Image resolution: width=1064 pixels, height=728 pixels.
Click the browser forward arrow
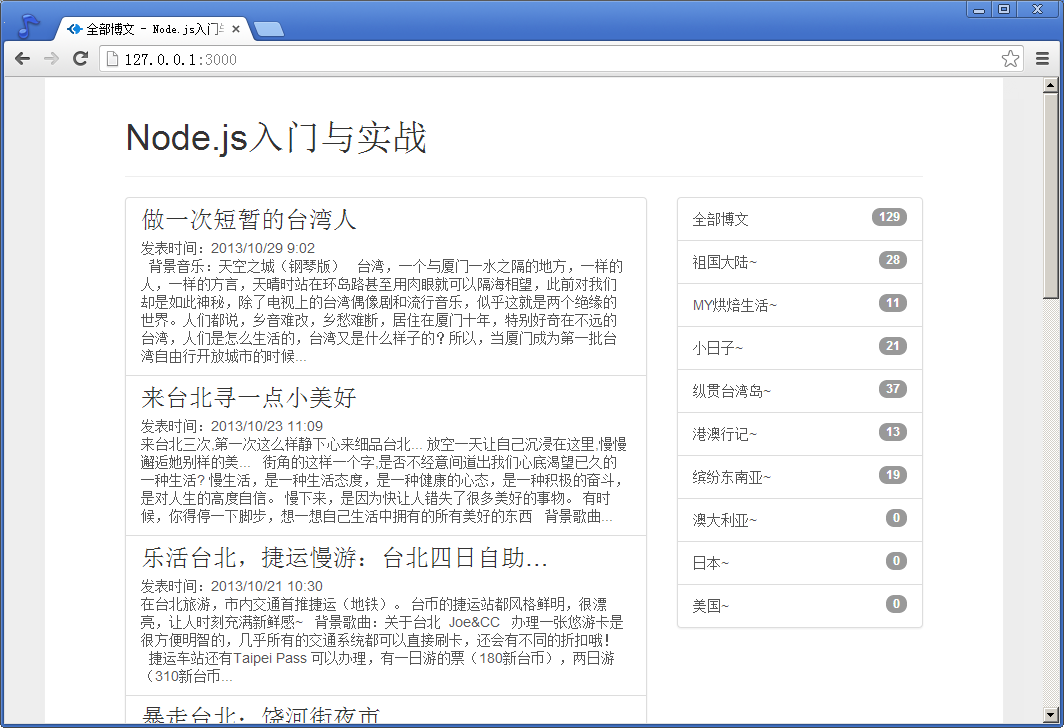(52, 59)
